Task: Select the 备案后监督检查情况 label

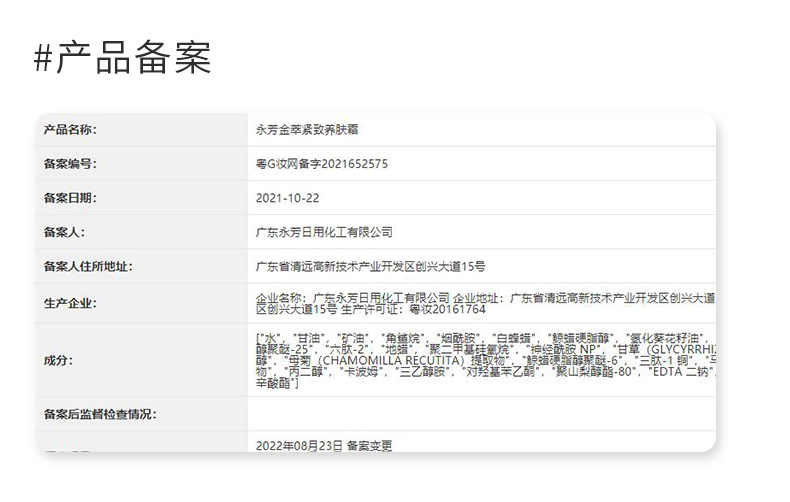Action: coord(100,414)
